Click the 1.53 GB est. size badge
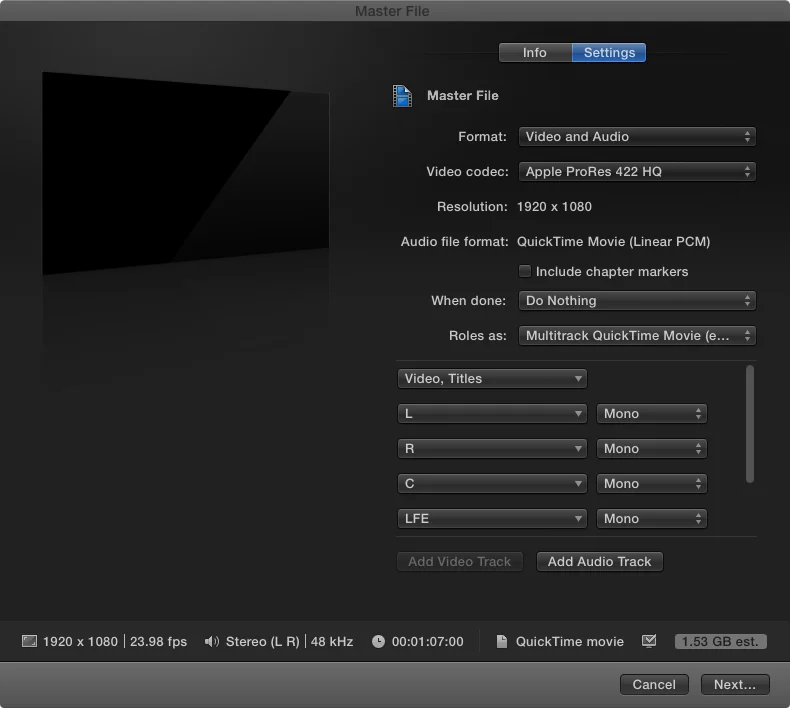The image size is (790, 708). (720, 641)
